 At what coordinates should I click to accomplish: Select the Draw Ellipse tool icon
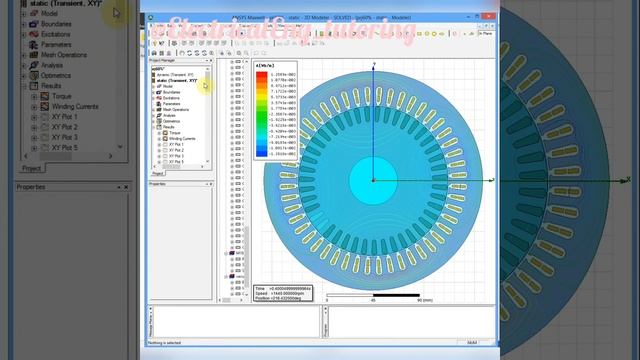pos(441,34)
